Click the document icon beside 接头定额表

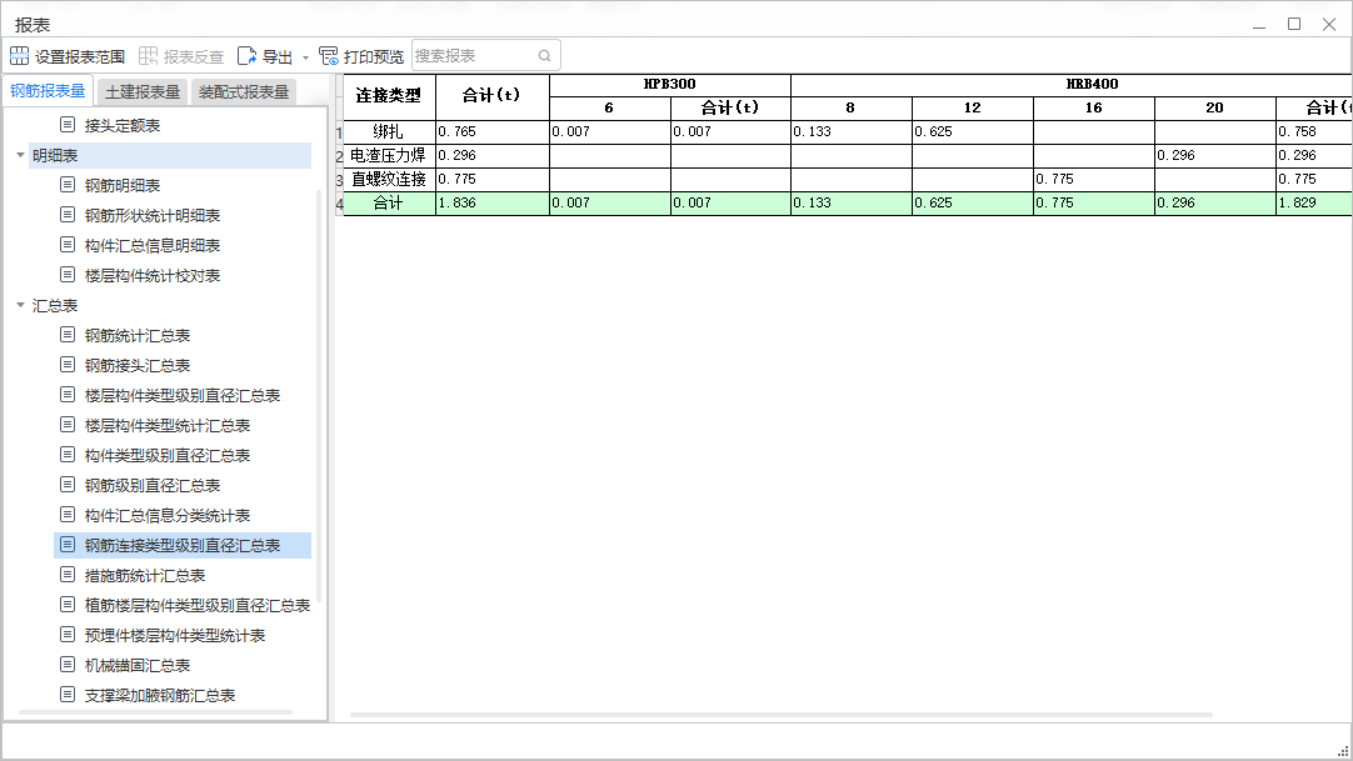67,125
